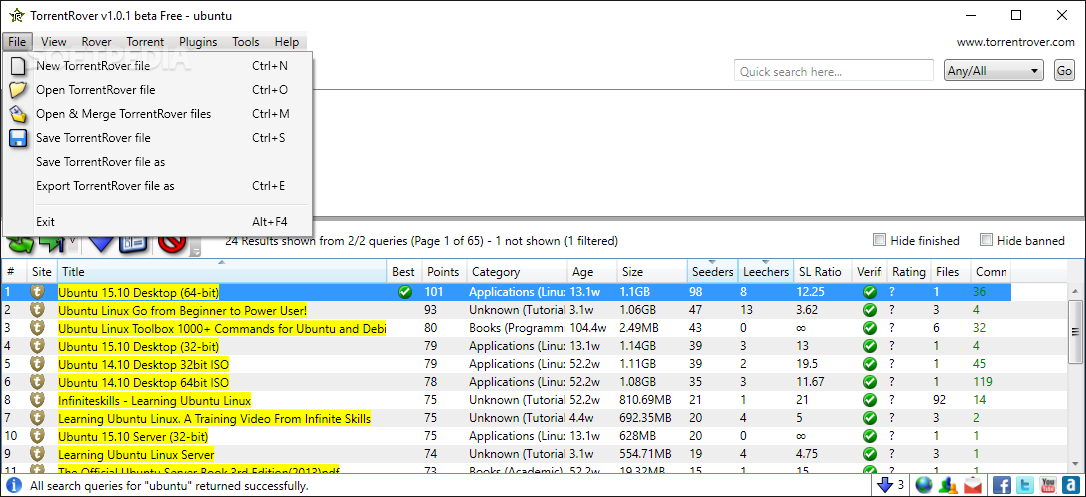Click the blue download arrow status icon
The width and height of the screenshot is (1086, 497).
[884, 485]
